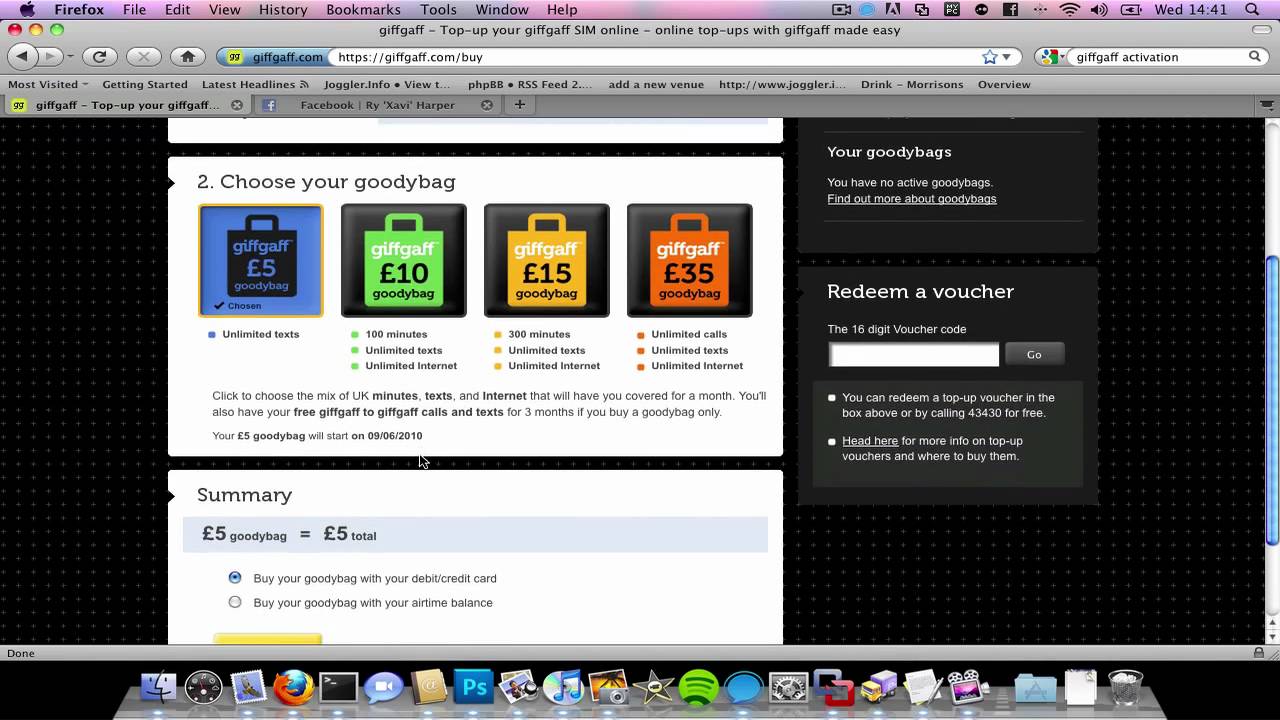Screen dimensions: 1280x720
Task: Switch to the Facebook Ry 'Xavi' Harper tab
Action: [x=377, y=104]
